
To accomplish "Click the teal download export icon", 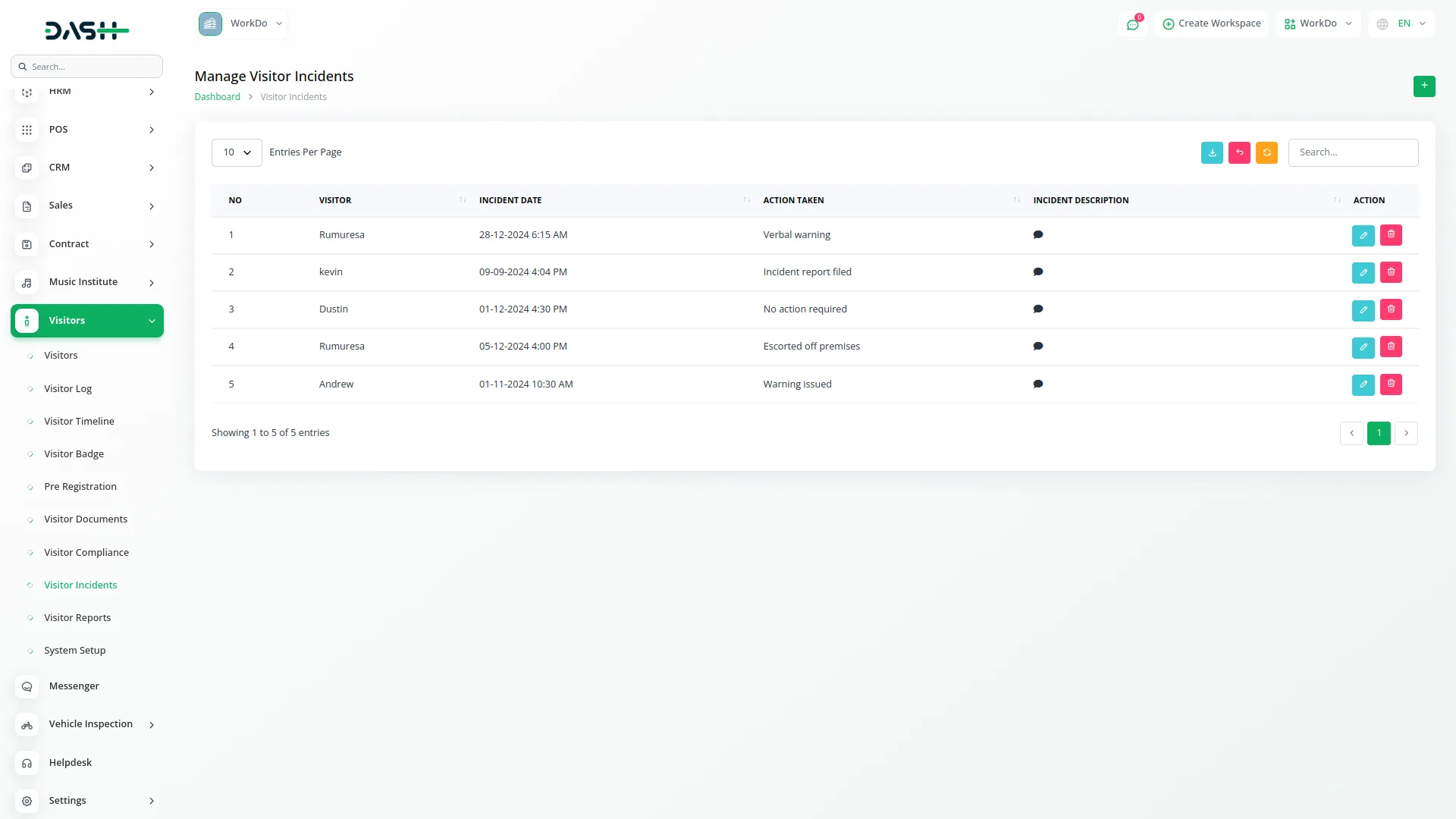I will [1212, 152].
